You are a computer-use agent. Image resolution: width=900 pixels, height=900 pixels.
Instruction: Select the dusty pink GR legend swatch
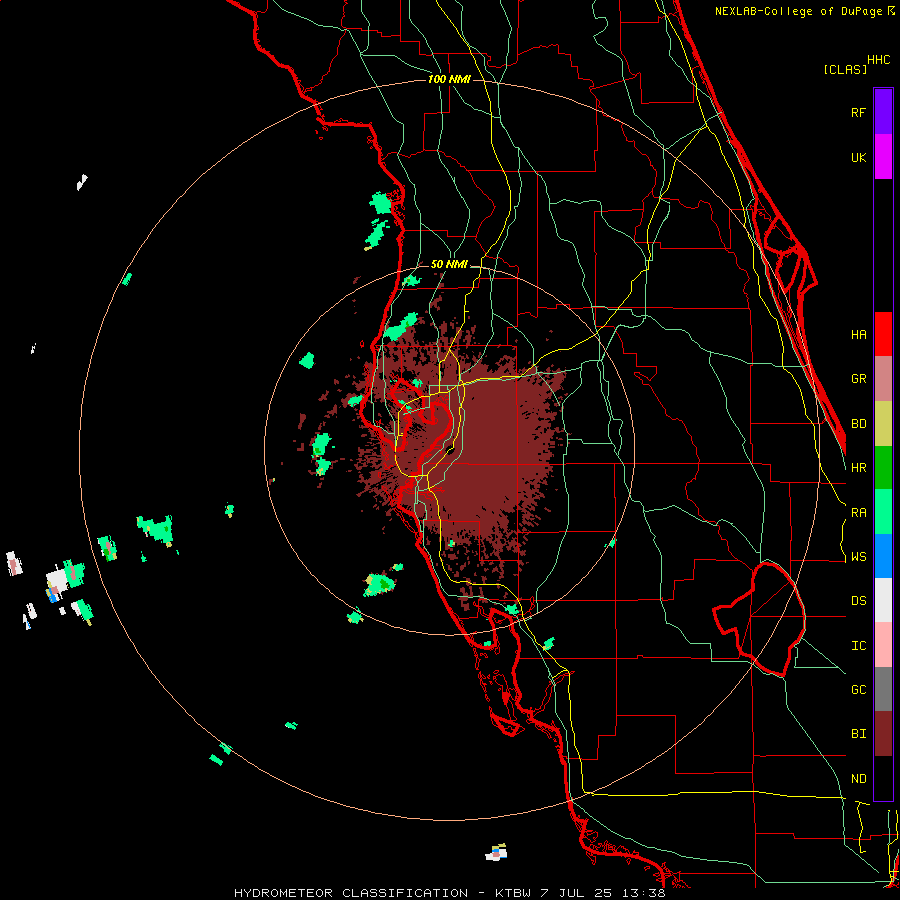pos(883,378)
